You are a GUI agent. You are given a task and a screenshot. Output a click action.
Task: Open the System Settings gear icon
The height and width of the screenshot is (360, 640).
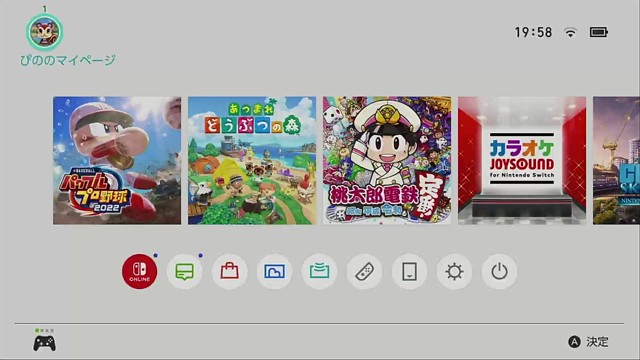pos(454,271)
